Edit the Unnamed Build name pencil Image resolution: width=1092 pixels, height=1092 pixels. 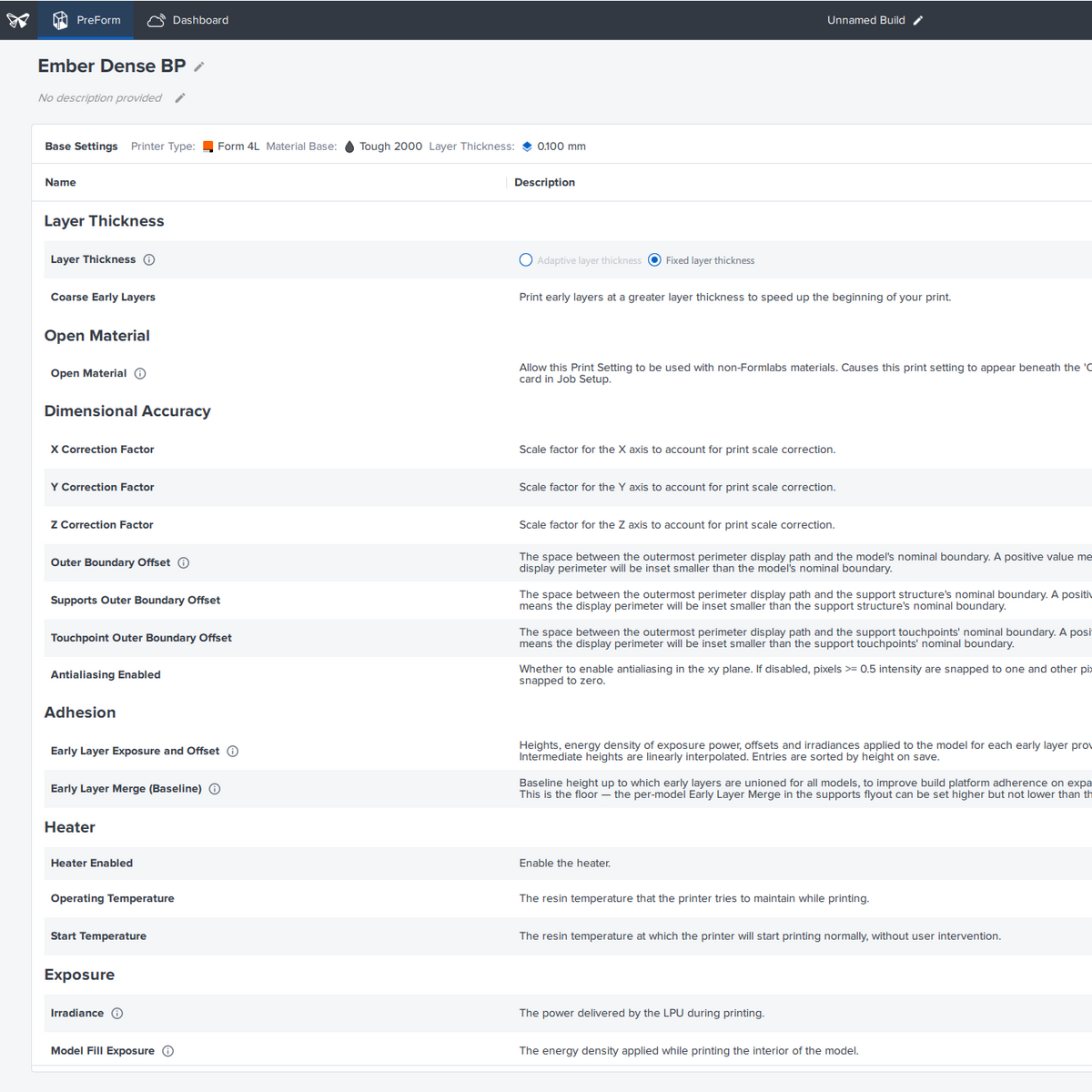pos(918,20)
